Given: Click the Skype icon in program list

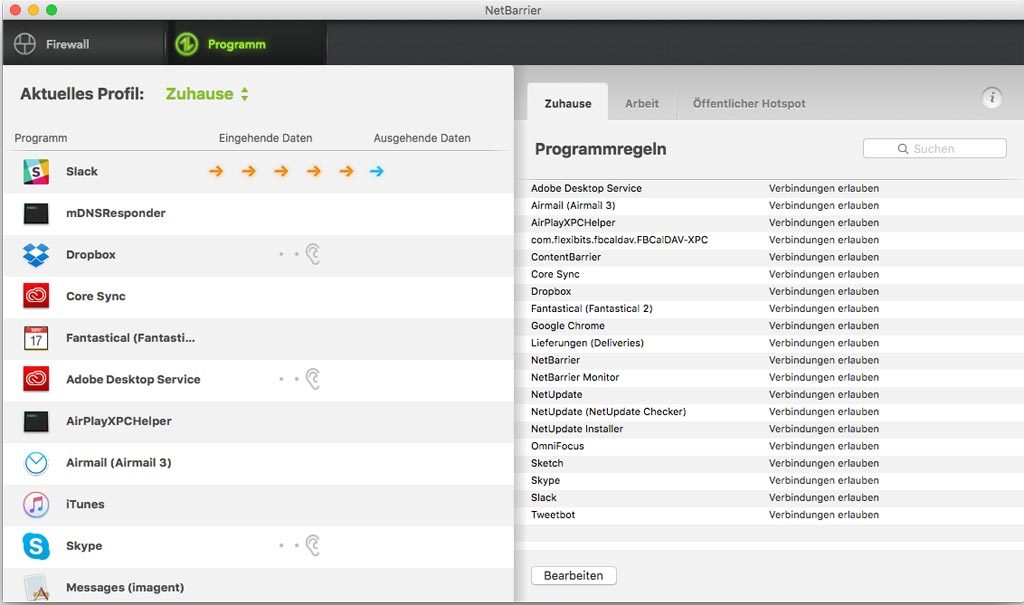Looking at the screenshot, I should (36, 546).
